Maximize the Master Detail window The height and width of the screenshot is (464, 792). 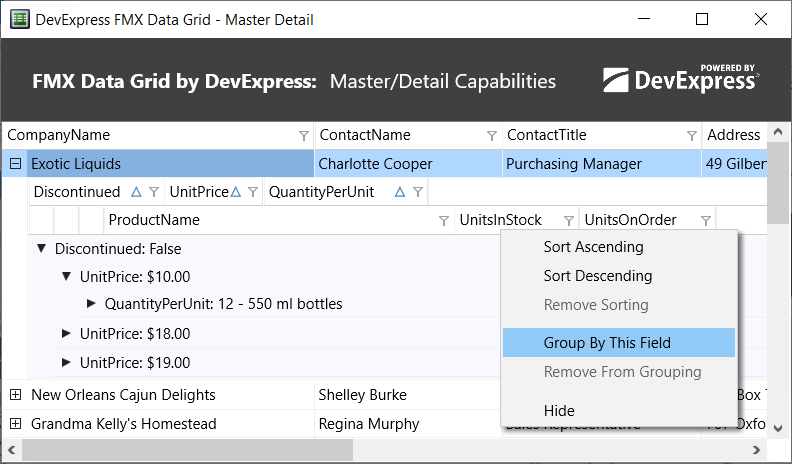[702, 19]
